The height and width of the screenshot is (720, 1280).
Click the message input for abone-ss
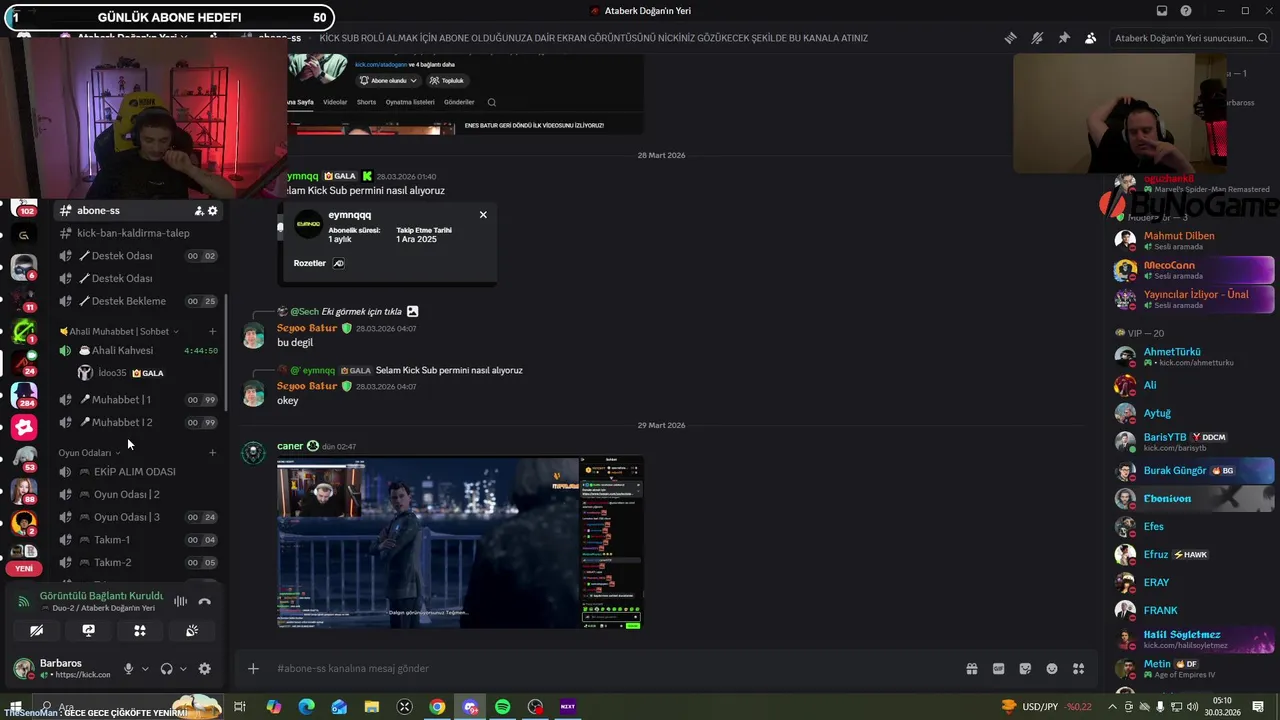[x=610, y=669]
